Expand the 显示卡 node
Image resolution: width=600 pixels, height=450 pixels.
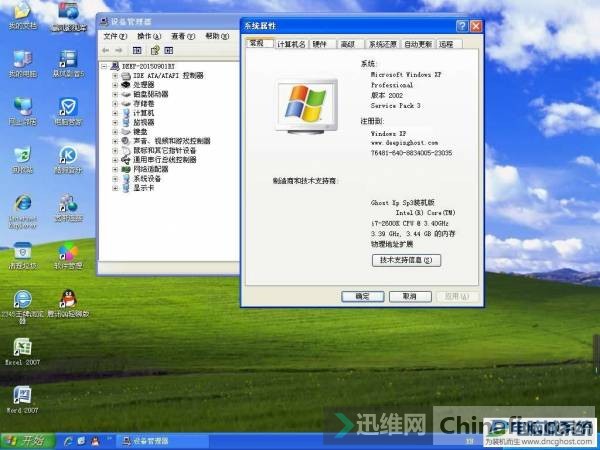tap(115, 188)
